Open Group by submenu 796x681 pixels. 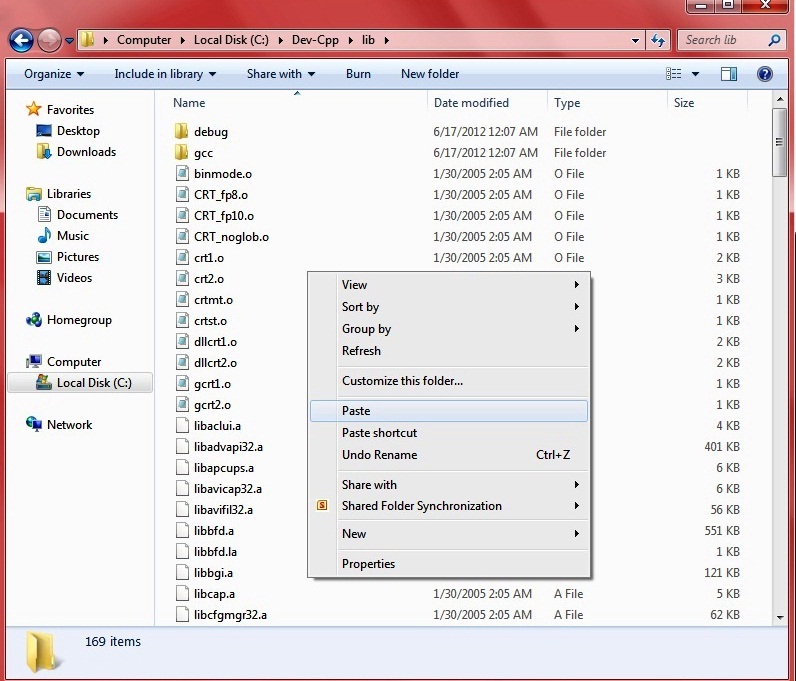pyautogui.click(x=449, y=329)
